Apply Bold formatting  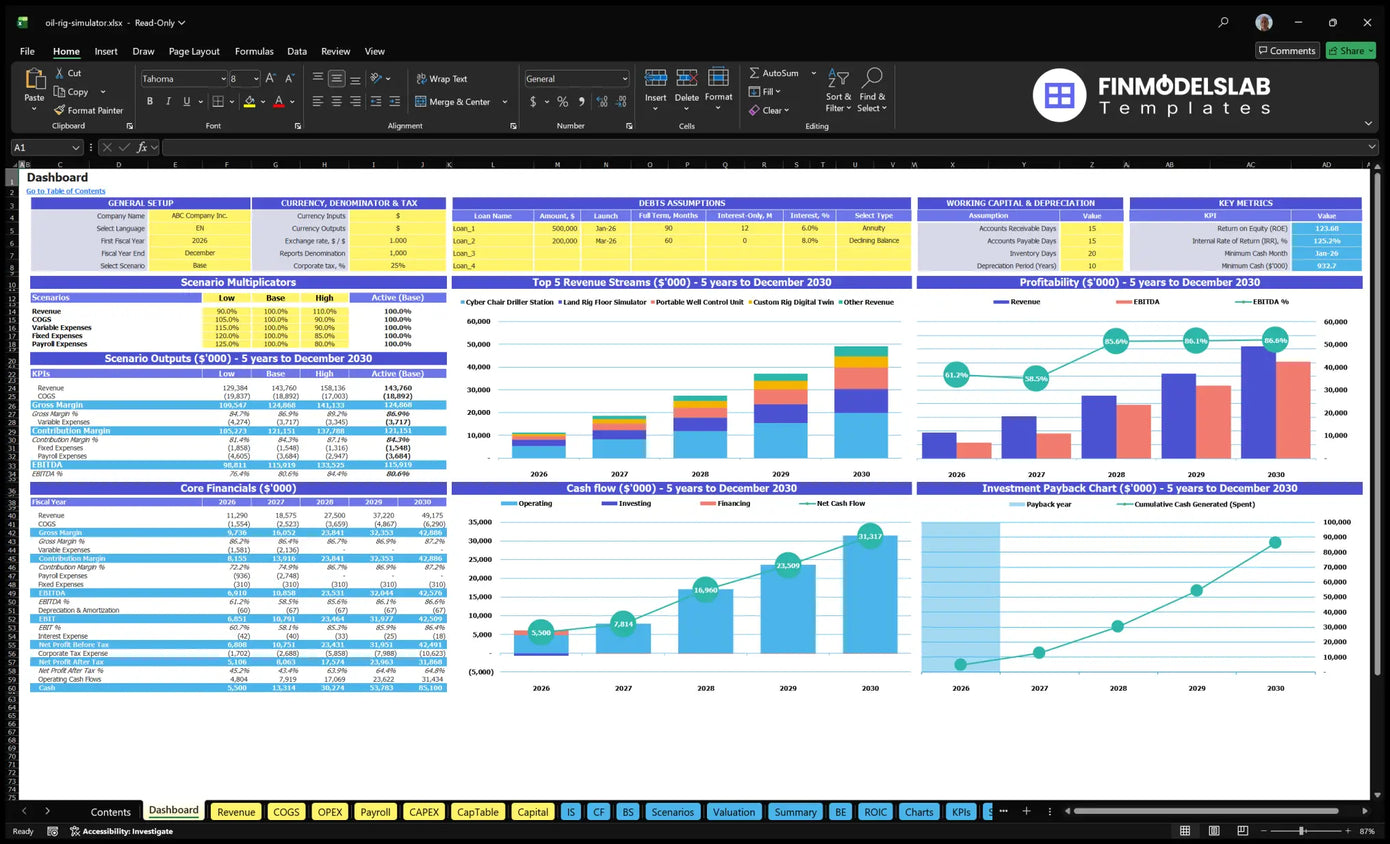150,101
